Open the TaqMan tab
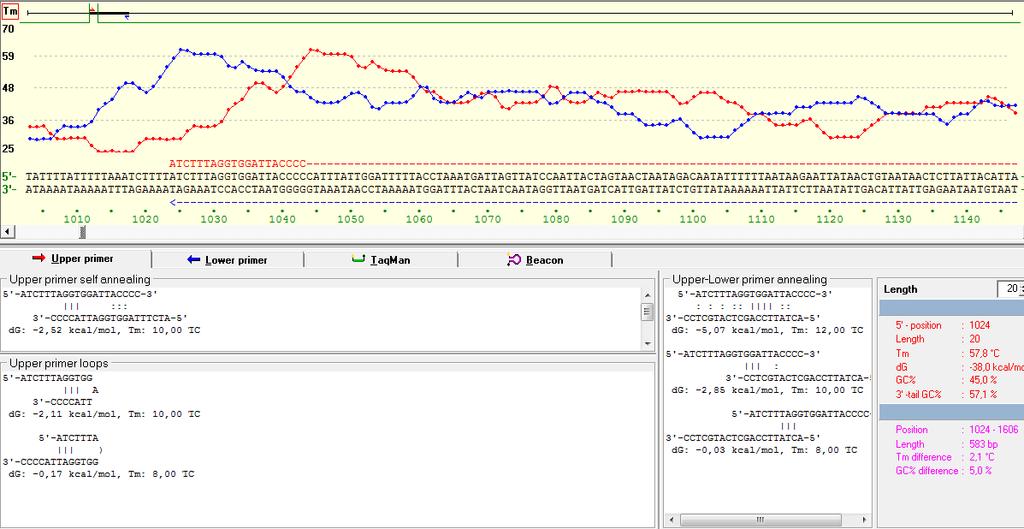 click(381, 260)
